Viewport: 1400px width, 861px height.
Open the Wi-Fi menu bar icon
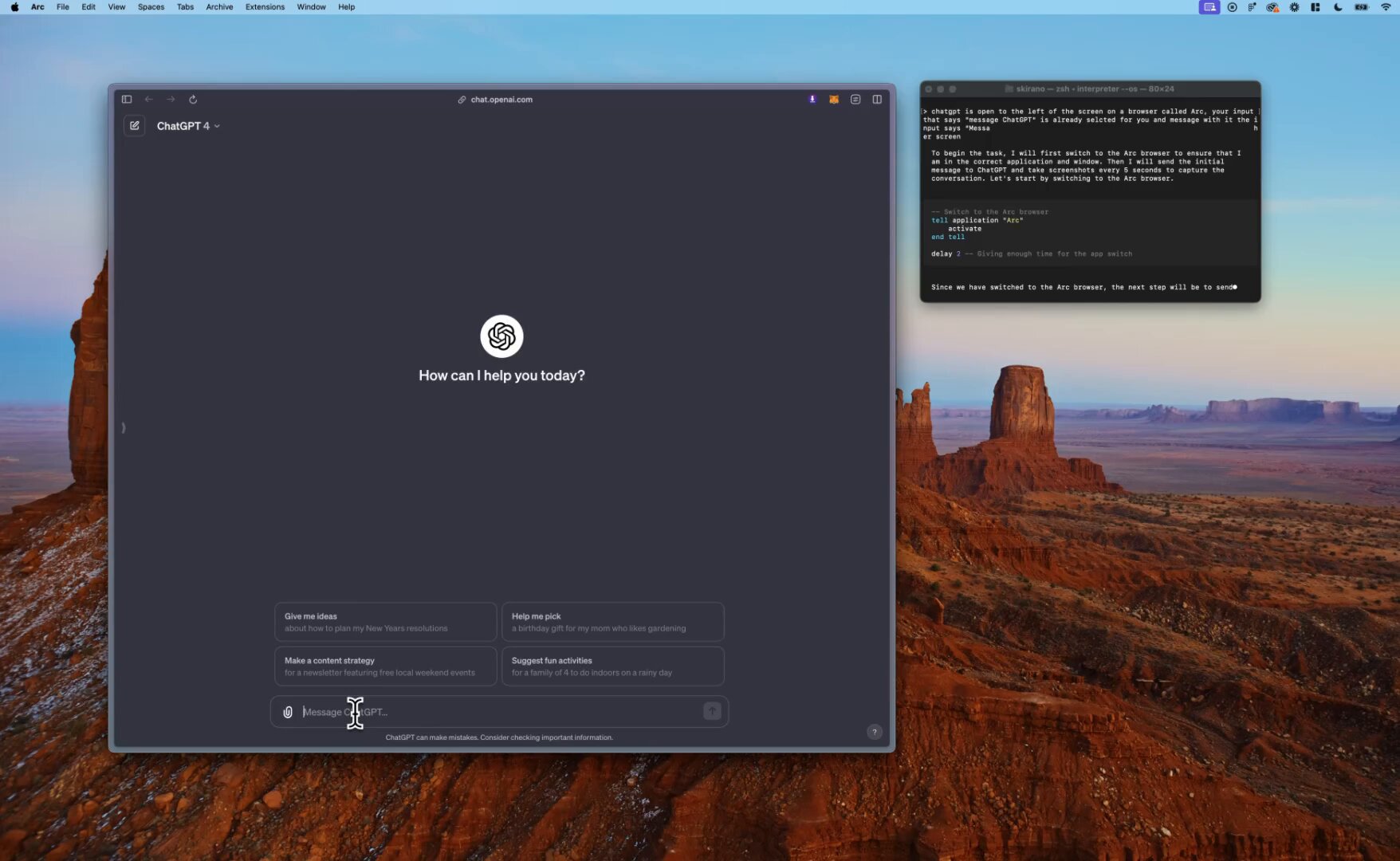pos(1386,7)
